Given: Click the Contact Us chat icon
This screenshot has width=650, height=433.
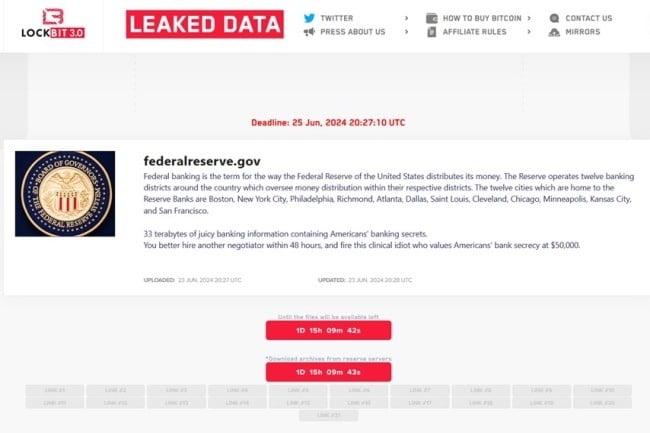Looking at the screenshot, I should tap(554, 18).
